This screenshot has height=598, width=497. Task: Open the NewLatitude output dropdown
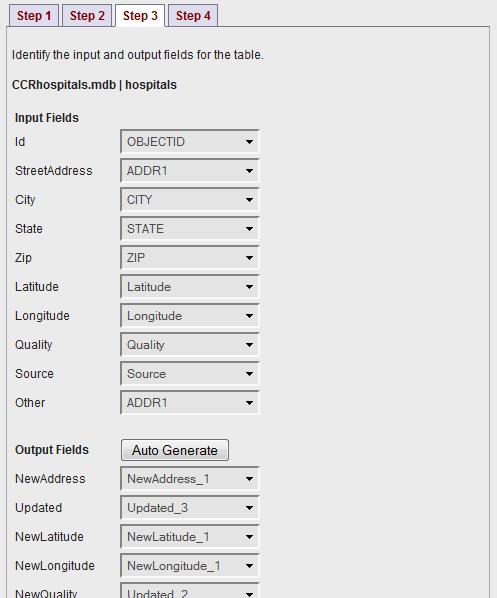(190, 537)
